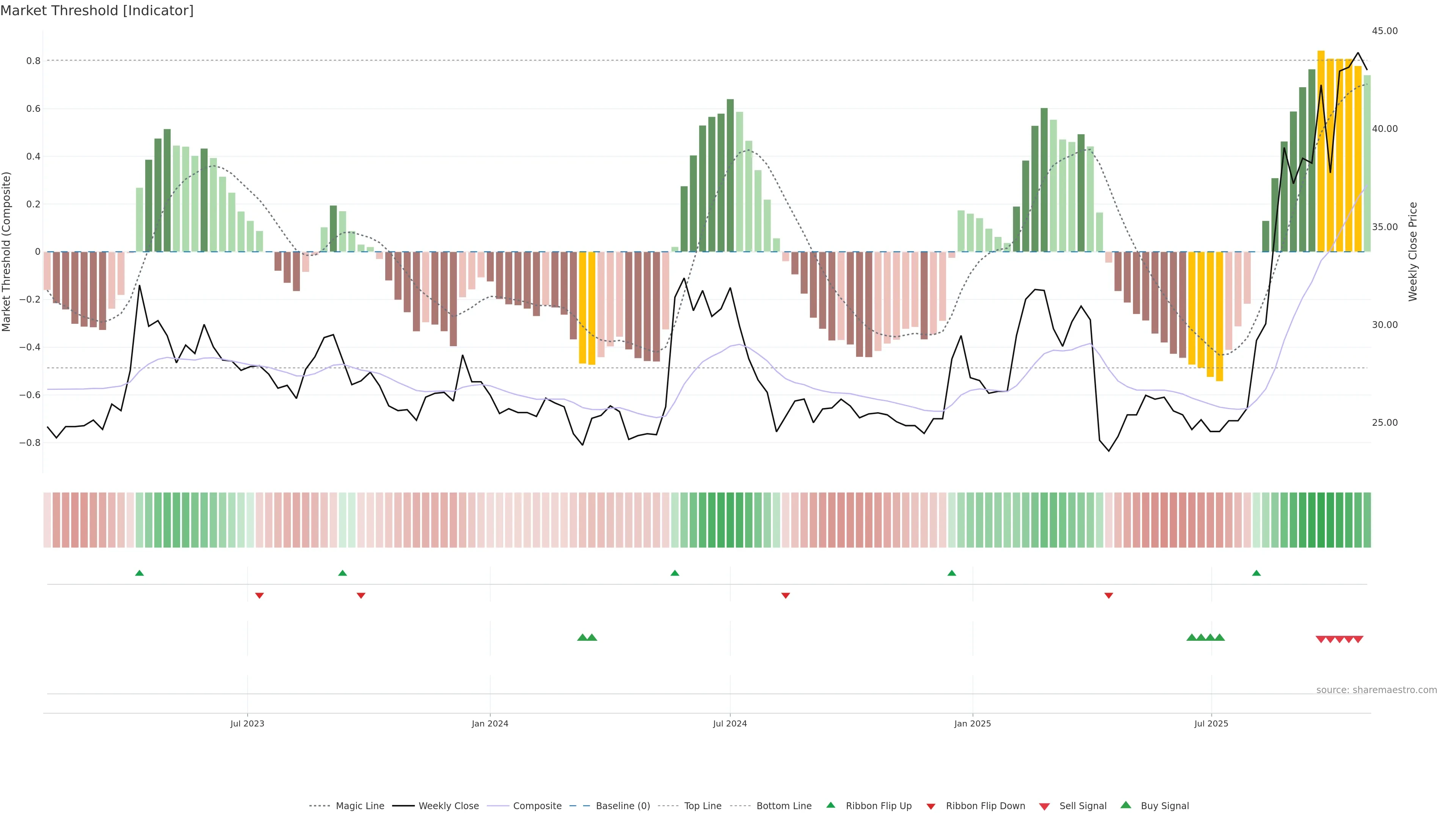Toggle the Top Line legend entry
Screen dimensions: 1456x819
pyautogui.click(x=703, y=806)
